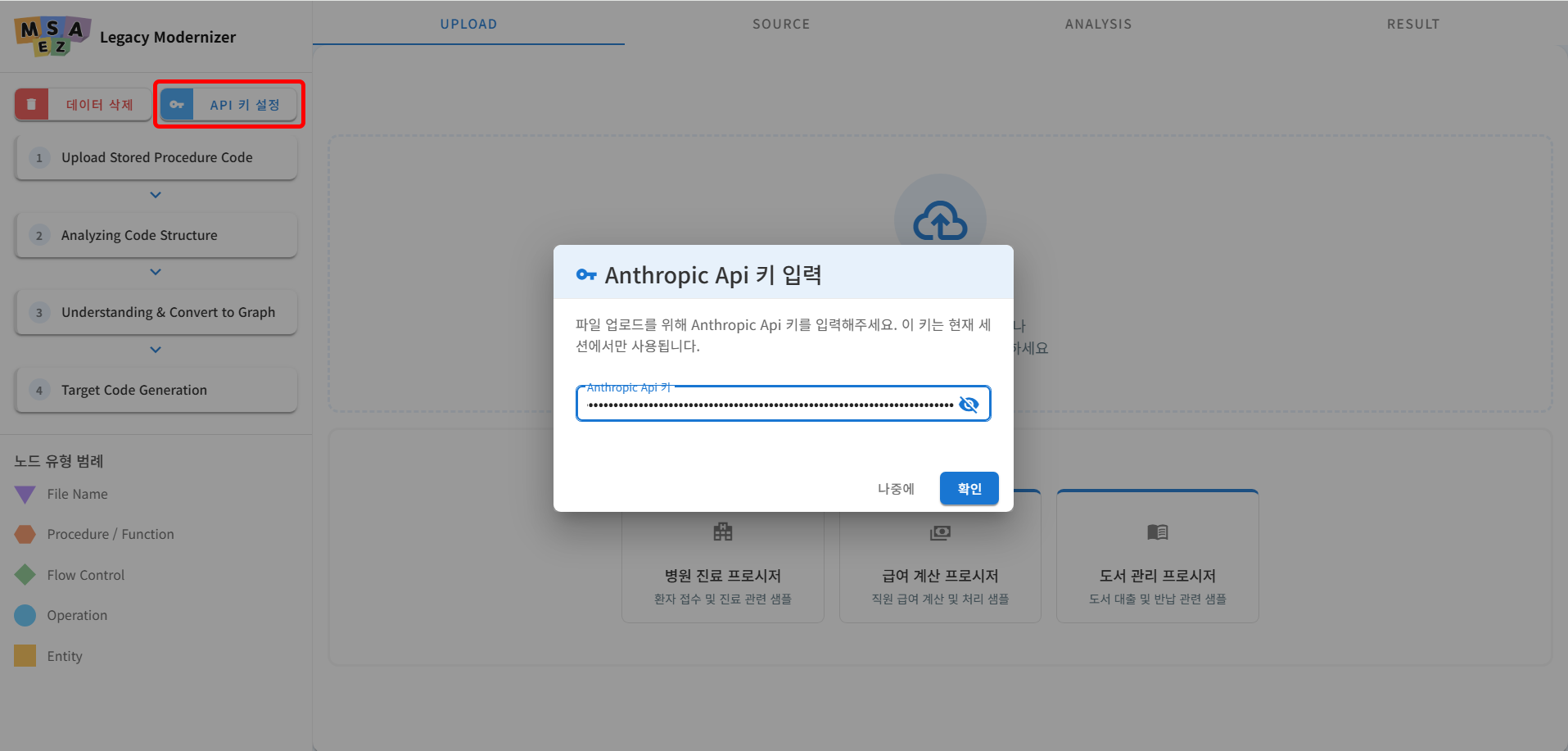This screenshot has height=751, width=1568.
Task: Expand chevron below Understanding & Convert to Graph
Action: coord(156,350)
